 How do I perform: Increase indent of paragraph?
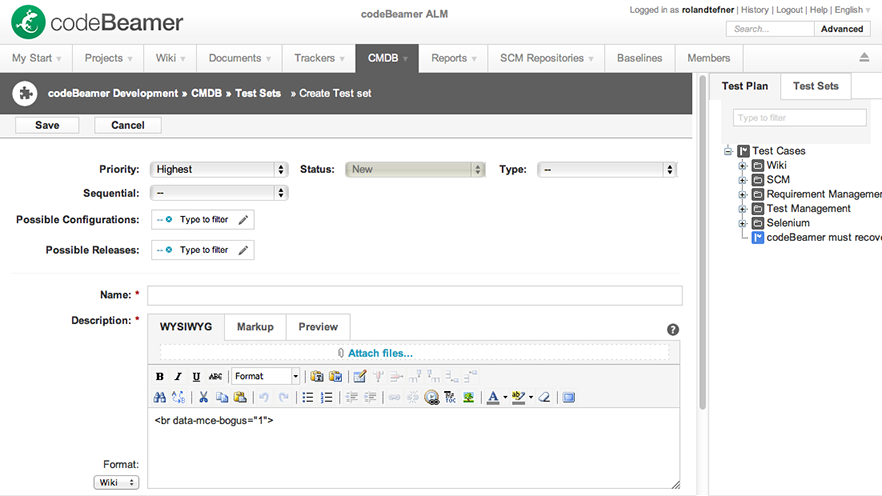[x=370, y=398]
